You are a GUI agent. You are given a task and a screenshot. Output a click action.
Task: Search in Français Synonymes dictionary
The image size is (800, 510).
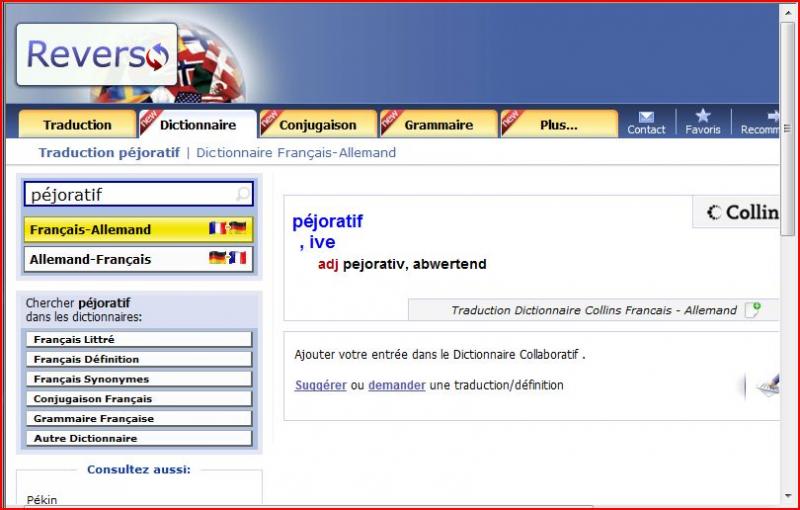[139, 379]
